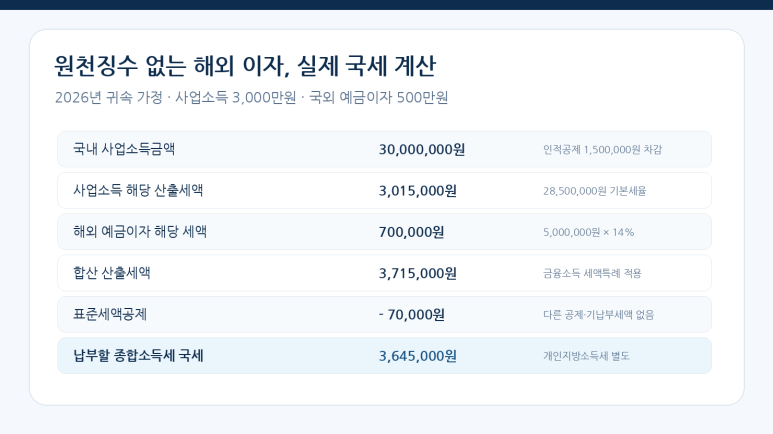773x434 pixels.
Task: Click the note '5,000,000원 × 14%'
Action: [x=589, y=232]
